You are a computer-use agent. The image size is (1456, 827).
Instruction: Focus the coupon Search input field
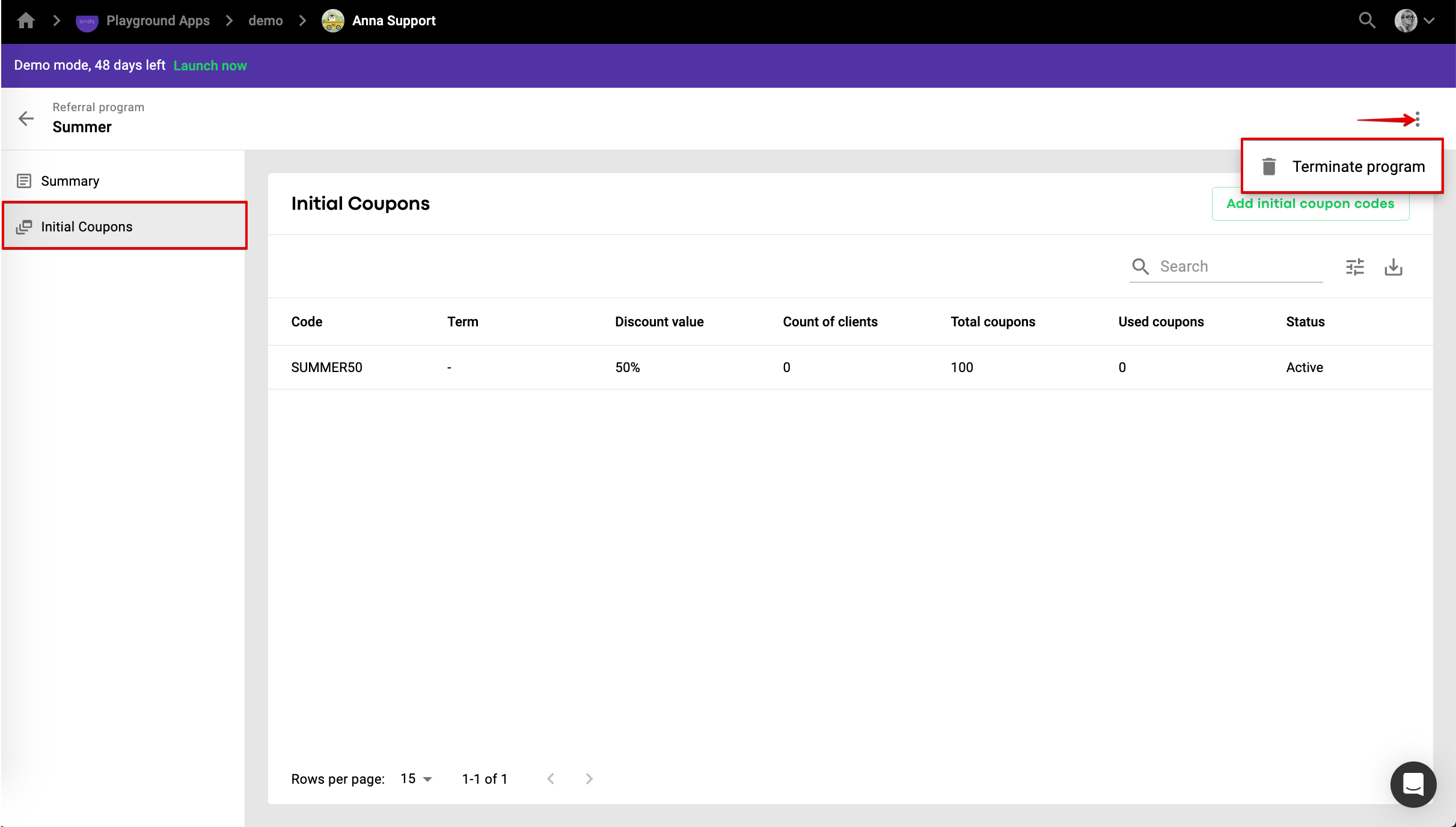(1238, 266)
